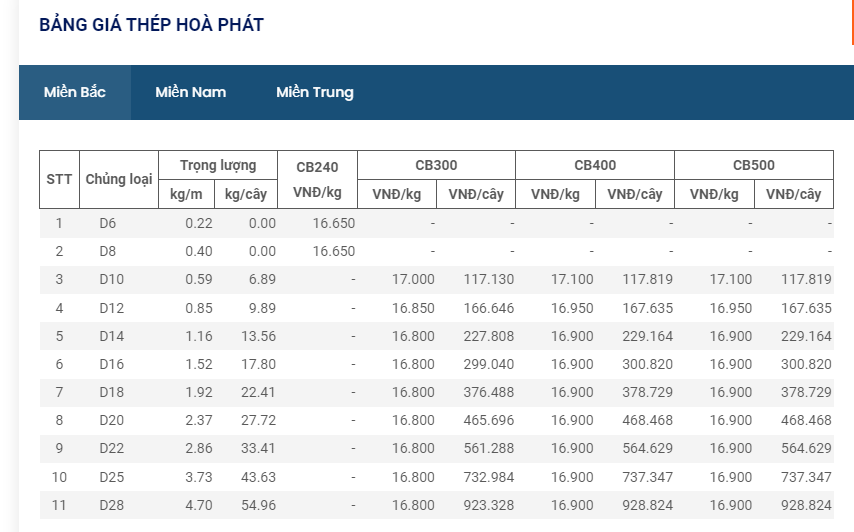Click the STT column header
This screenshot has height=532, width=854.
pos(59,179)
